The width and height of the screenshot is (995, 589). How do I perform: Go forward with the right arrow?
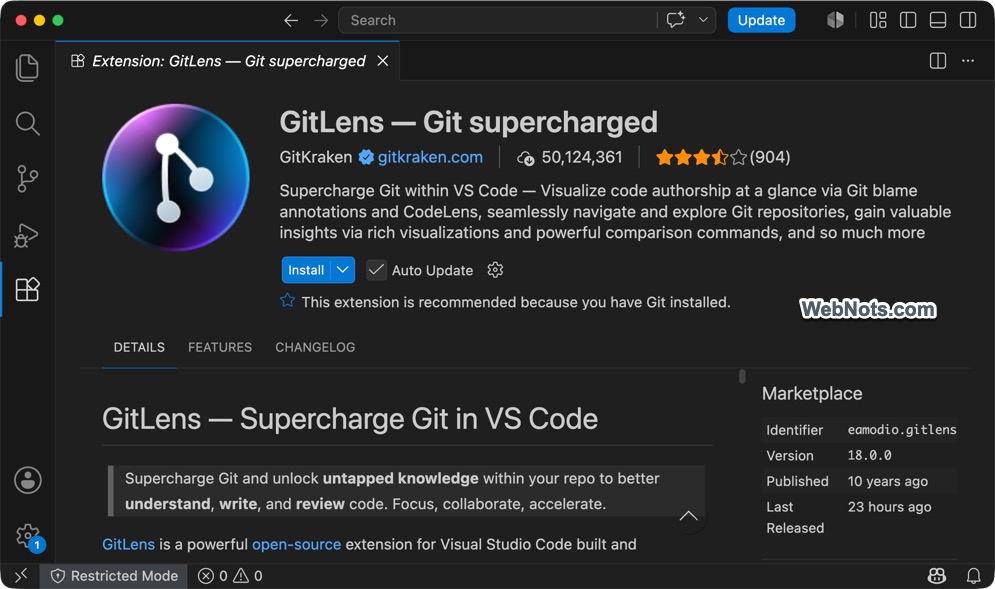pos(321,20)
